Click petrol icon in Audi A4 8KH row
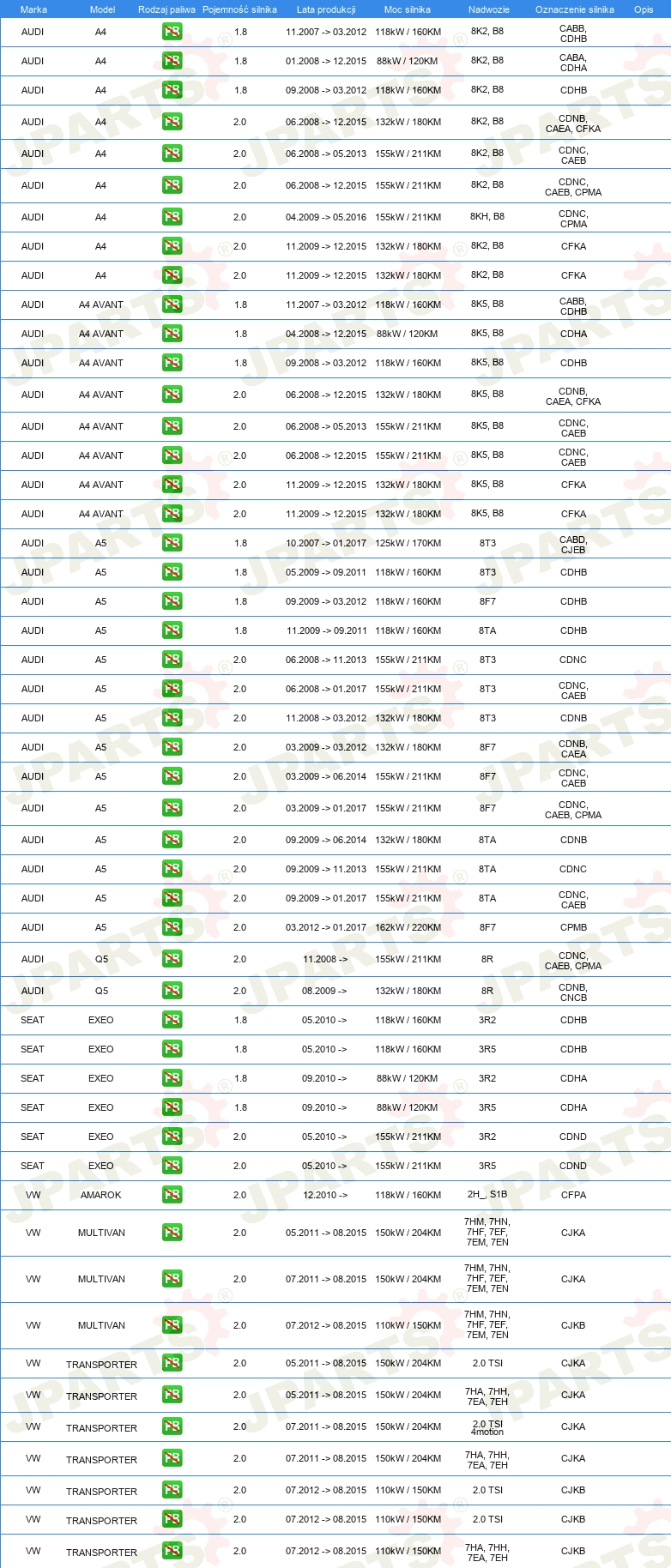This screenshot has width=671, height=1568. coord(172,217)
